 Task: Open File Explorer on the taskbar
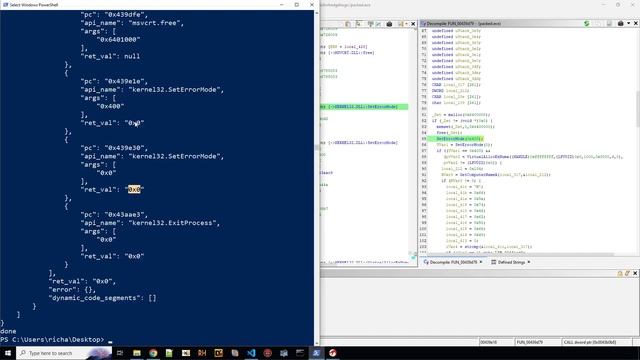137,353
